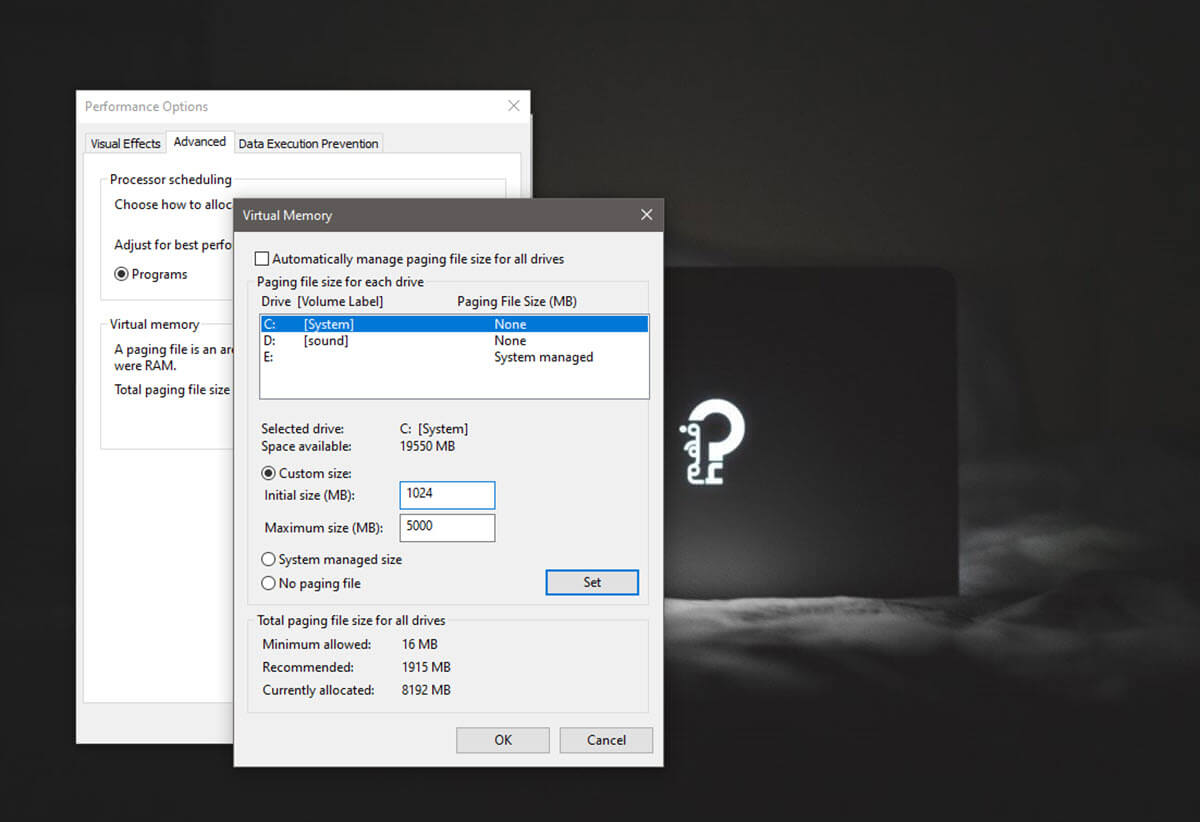Dismiss the dialog via Cancel
1200x822 pixels.
pos(606,740)
